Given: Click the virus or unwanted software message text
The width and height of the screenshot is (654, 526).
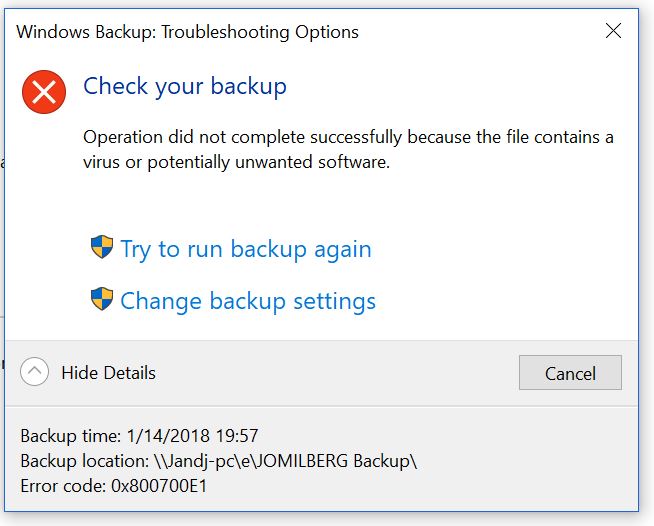Looking at the screenshot, I should (x=348, y=149).
